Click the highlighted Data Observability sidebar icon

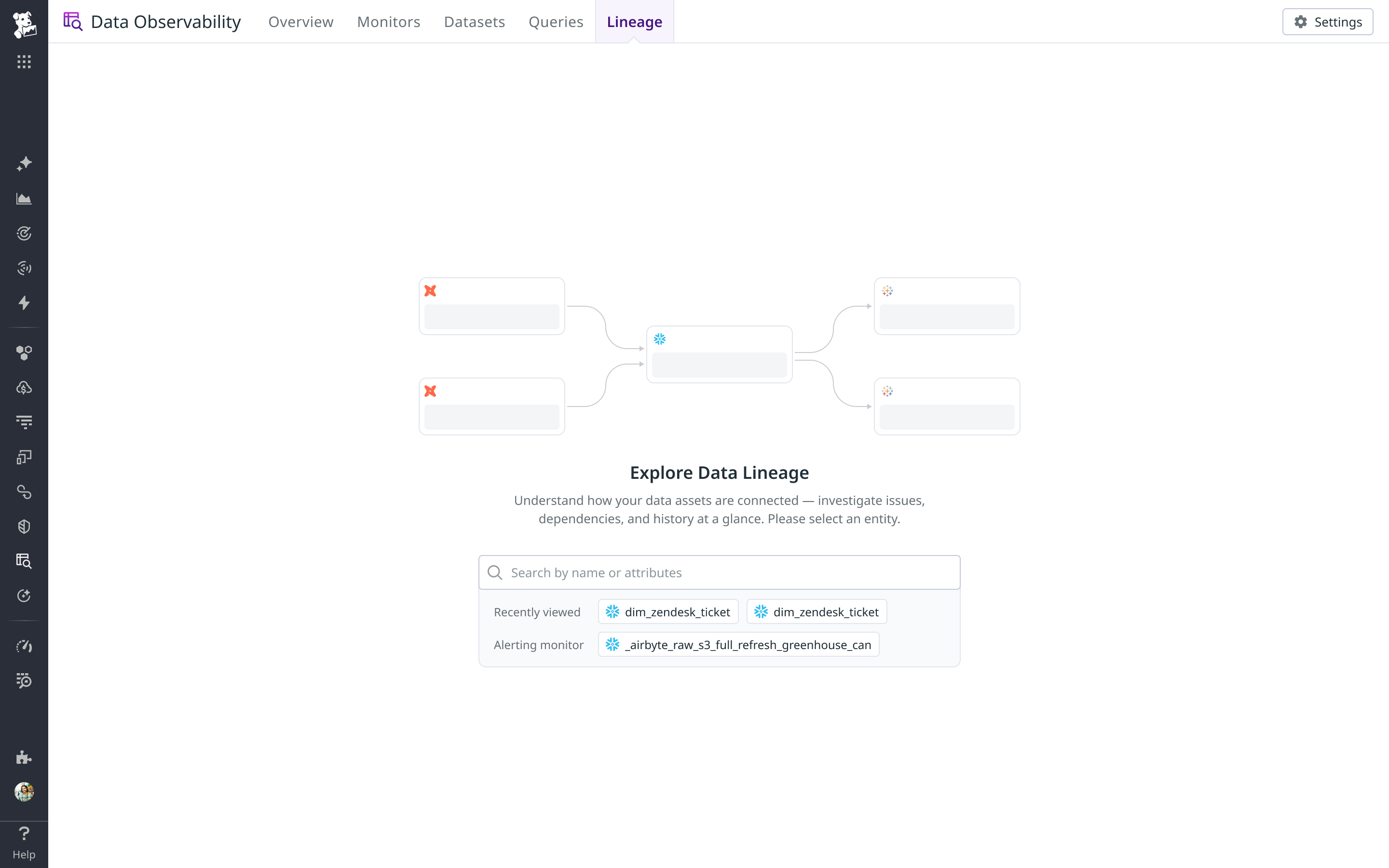click(24, 561)
